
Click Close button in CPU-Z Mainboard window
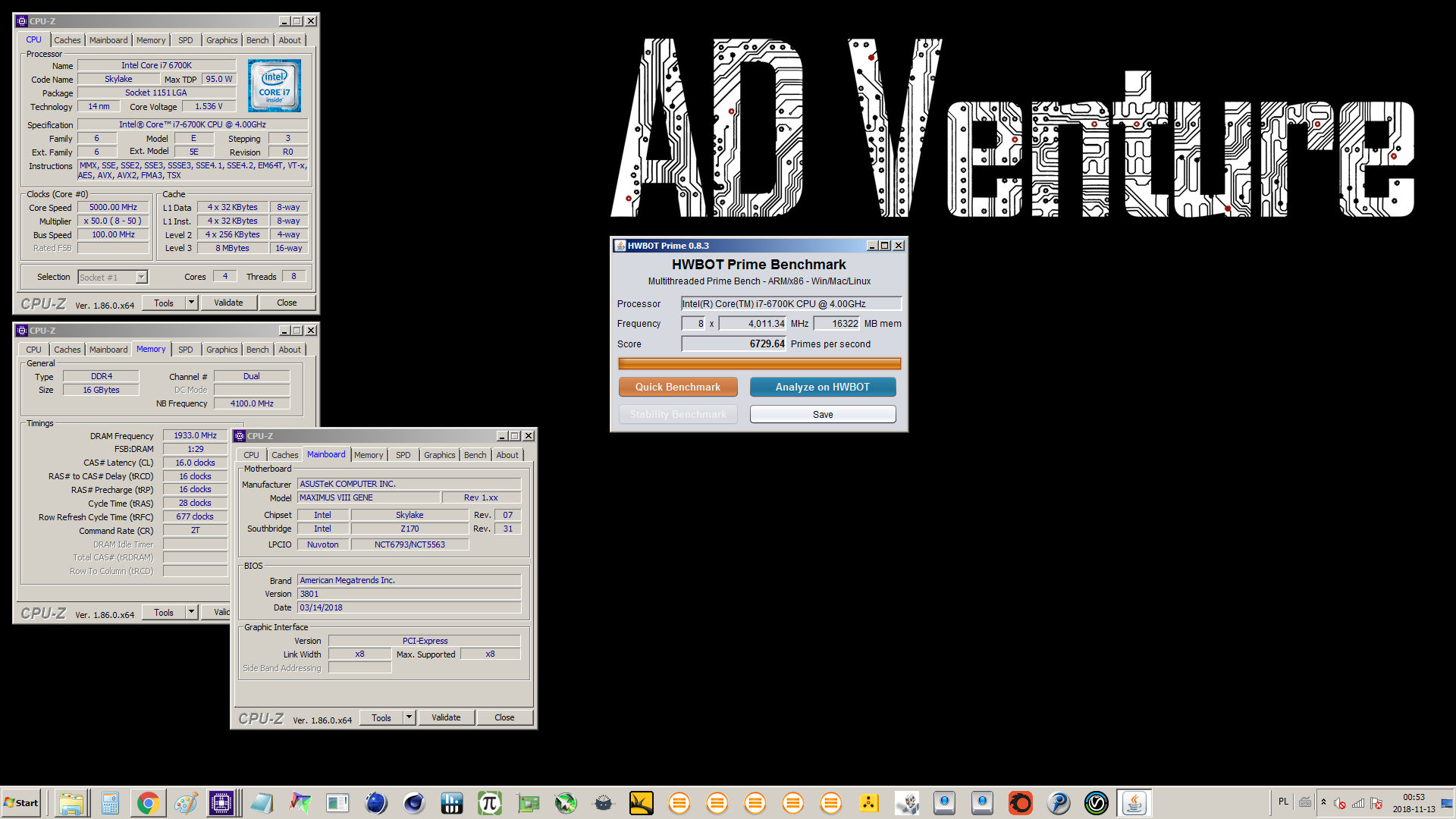point(504,717)
